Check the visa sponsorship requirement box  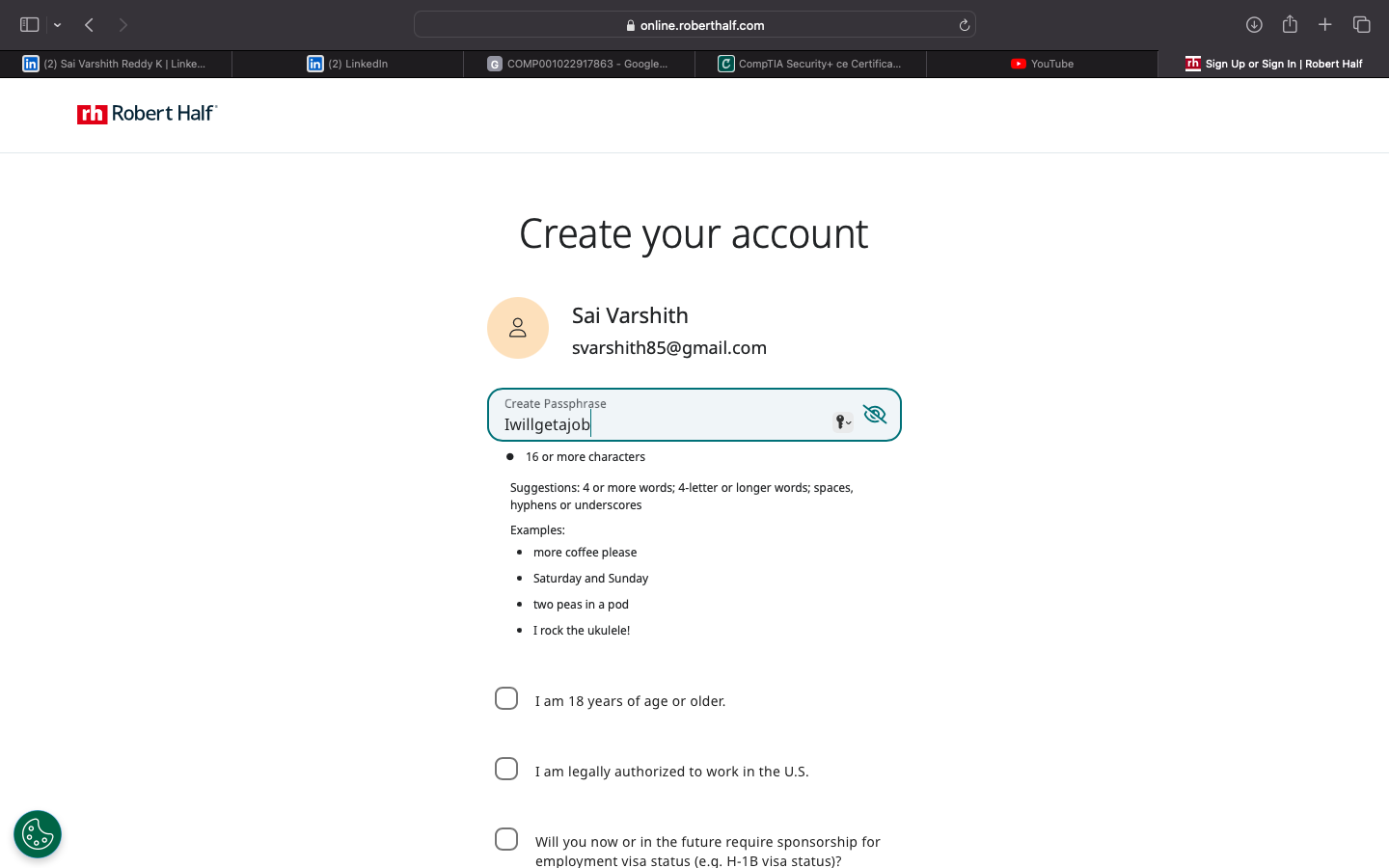coord(506,839)
